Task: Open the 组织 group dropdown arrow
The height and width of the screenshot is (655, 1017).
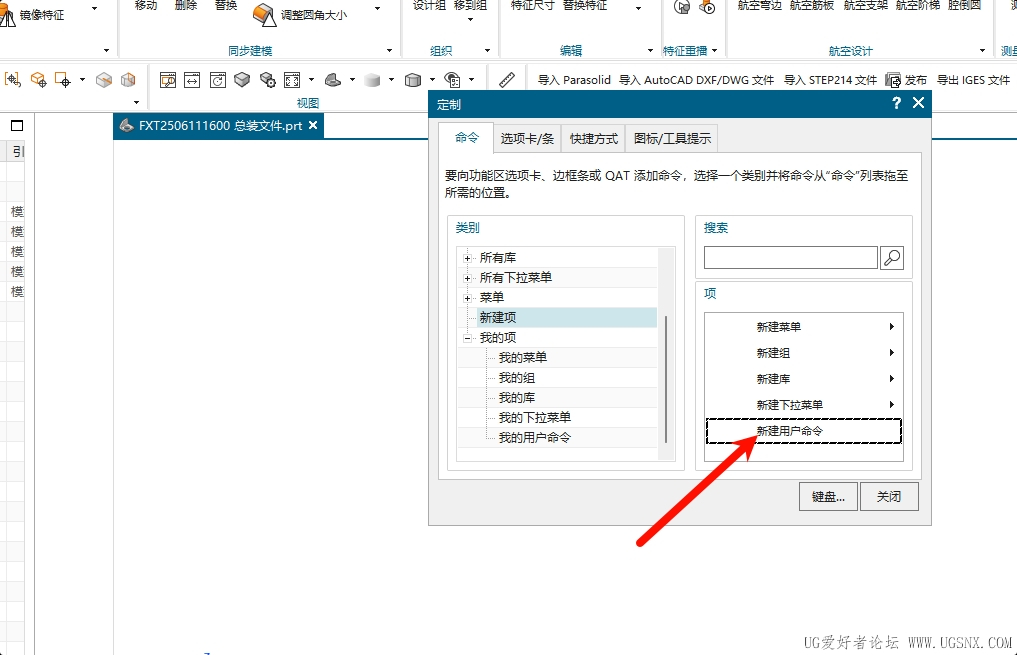Action: pyautogui.click(x=487, y=51)
